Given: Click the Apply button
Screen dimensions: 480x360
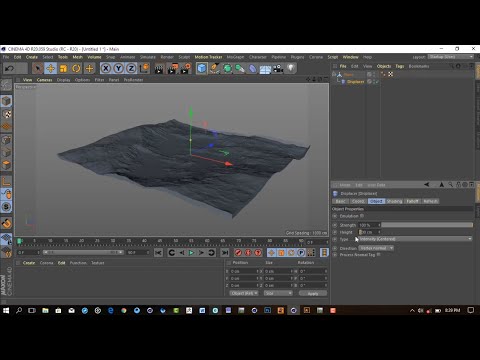Looking at the screenshot, I should (313, 294).
